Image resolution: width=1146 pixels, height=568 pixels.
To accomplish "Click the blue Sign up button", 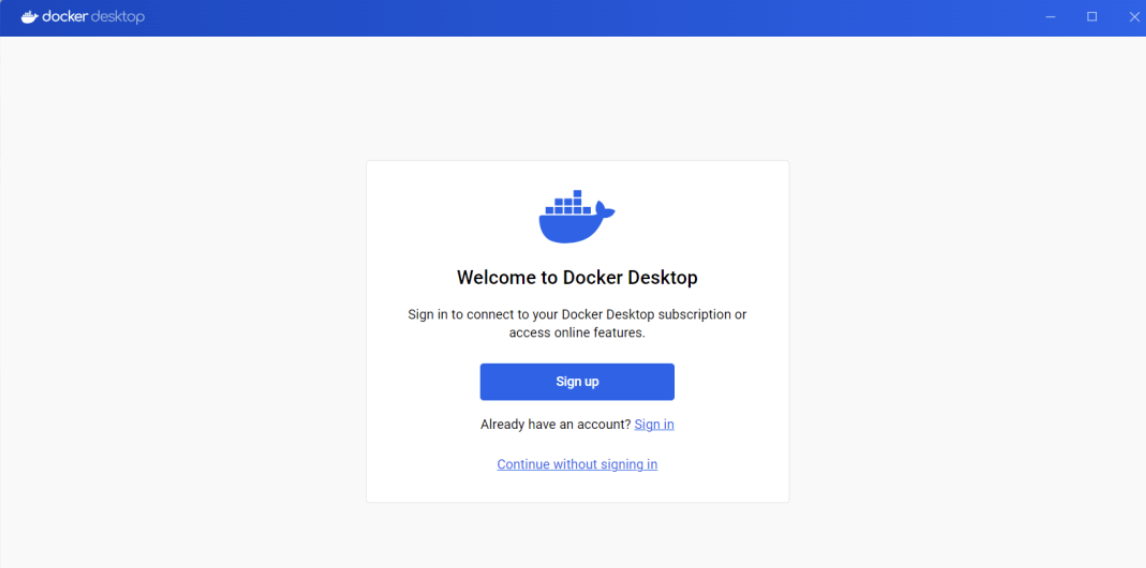I will [x=577, y=382].
